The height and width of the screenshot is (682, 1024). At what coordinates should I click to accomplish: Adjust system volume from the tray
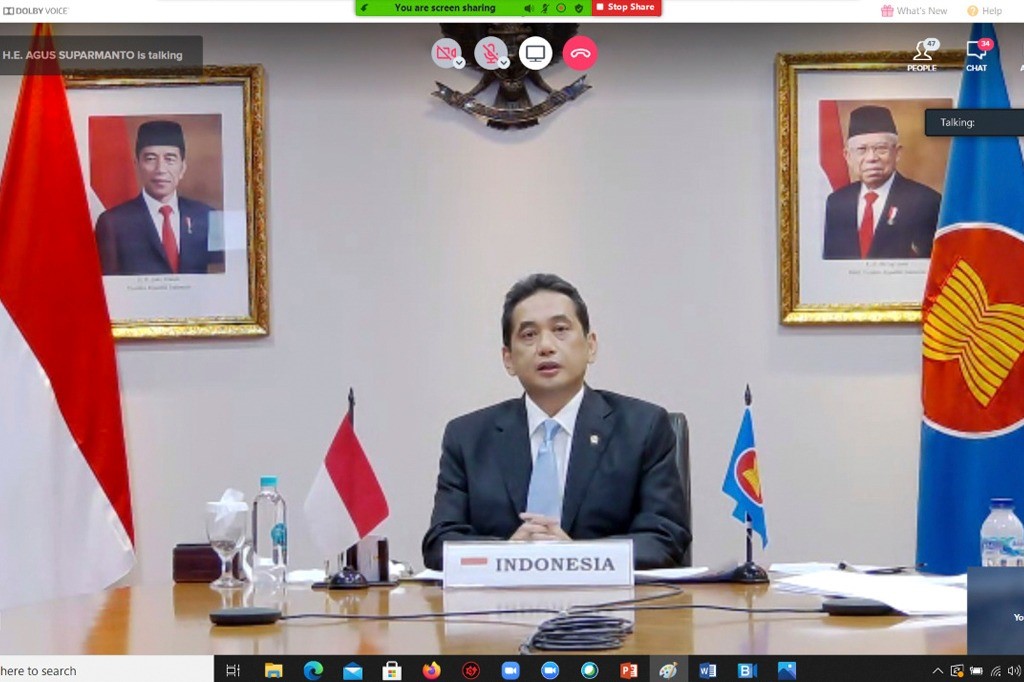[1014, 670]
